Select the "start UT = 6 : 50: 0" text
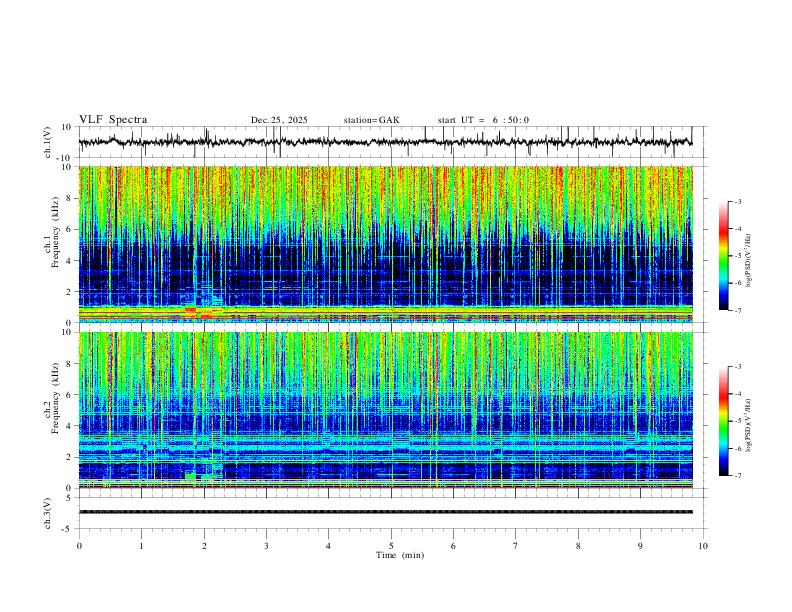 coord(483,120)
